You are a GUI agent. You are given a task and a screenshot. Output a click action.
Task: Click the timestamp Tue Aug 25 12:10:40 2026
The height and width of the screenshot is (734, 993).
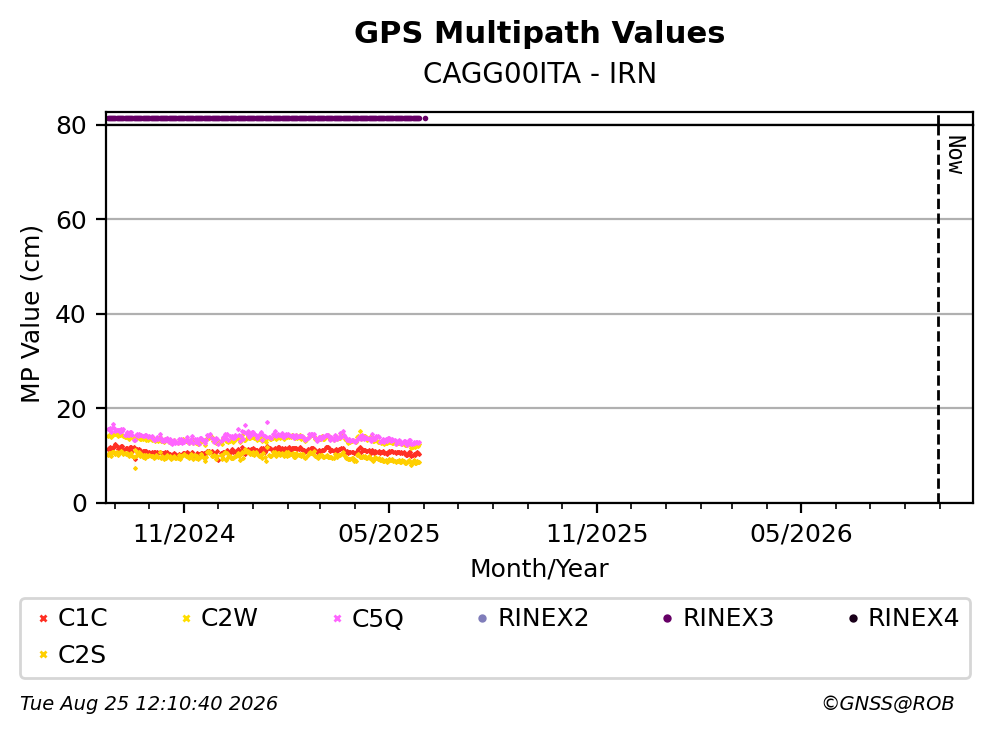149,704
